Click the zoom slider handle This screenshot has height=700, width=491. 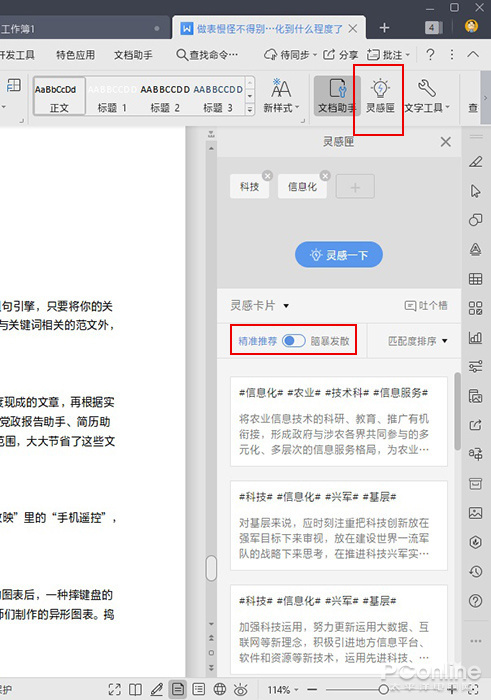click(383, 690)
